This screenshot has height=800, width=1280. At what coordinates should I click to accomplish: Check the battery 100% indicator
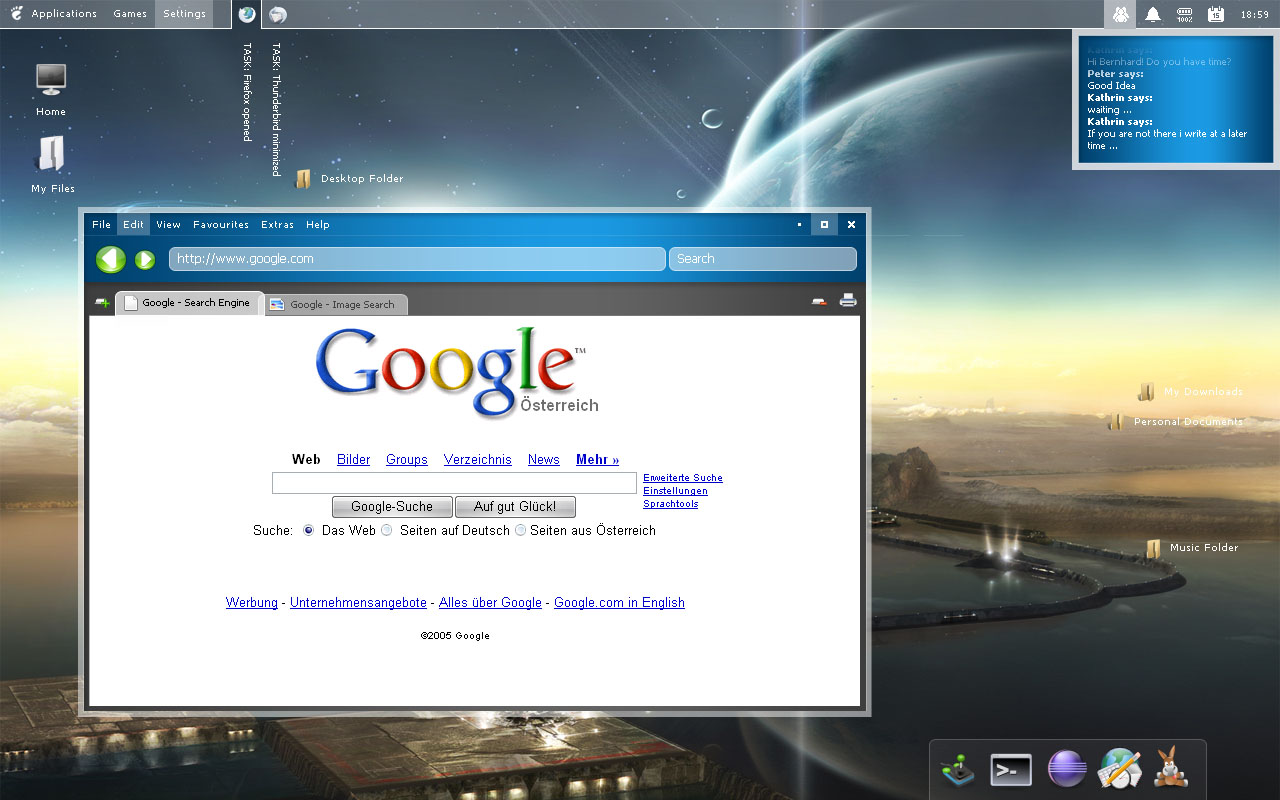1185,14
